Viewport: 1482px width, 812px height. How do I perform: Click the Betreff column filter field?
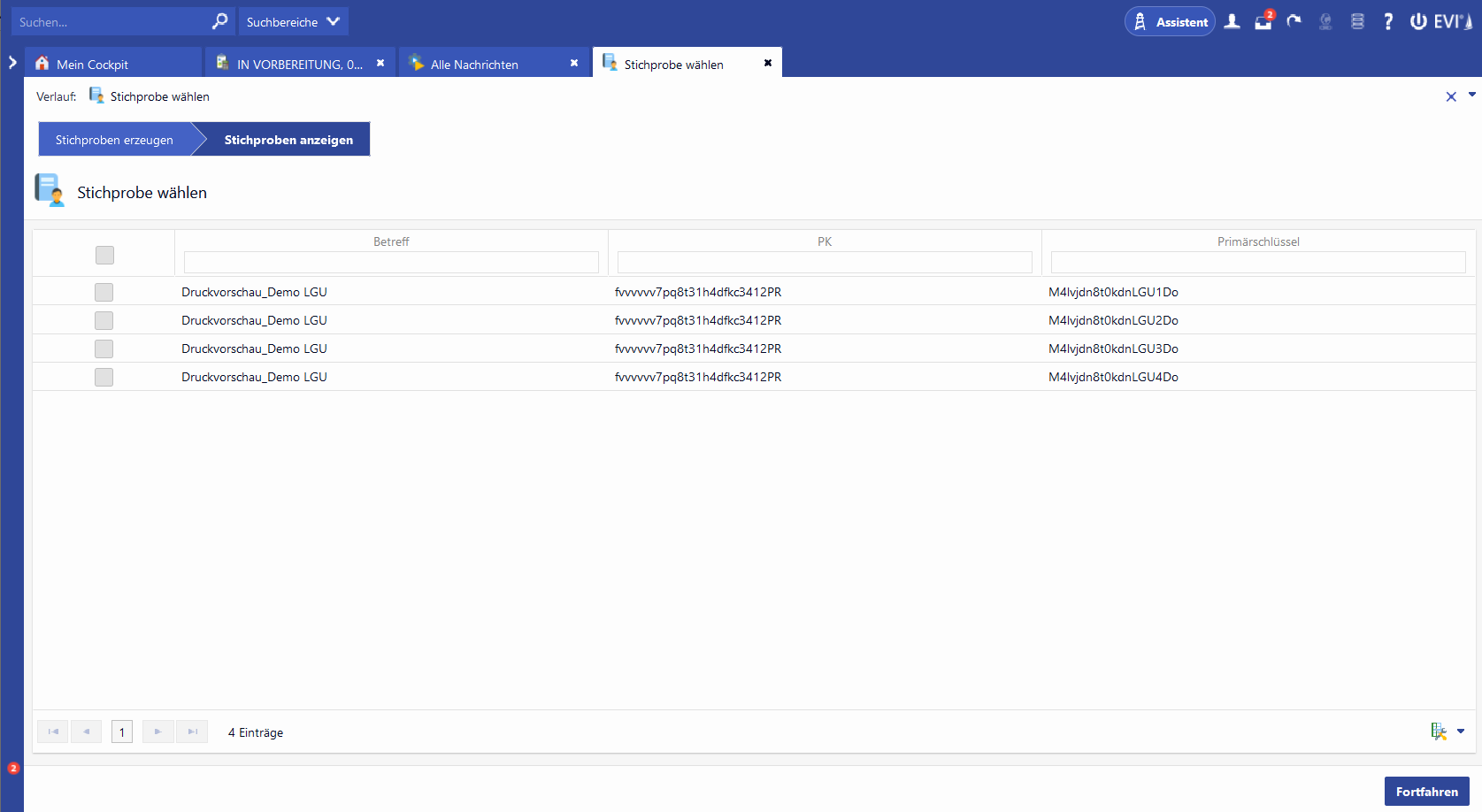point(391,263)
